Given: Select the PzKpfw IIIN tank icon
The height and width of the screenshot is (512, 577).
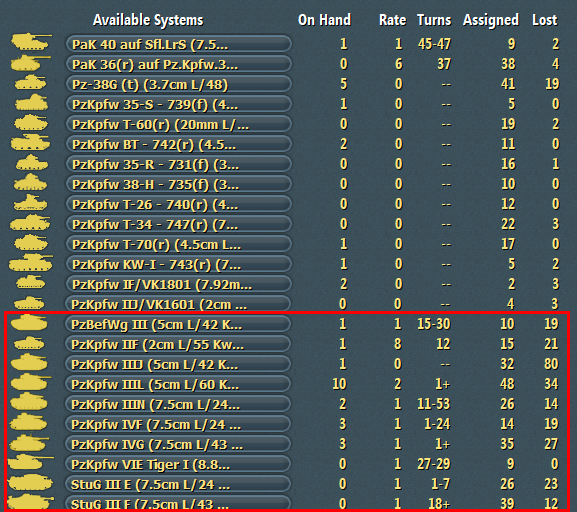Looking at the screenshot, I should tap(29, 402).
